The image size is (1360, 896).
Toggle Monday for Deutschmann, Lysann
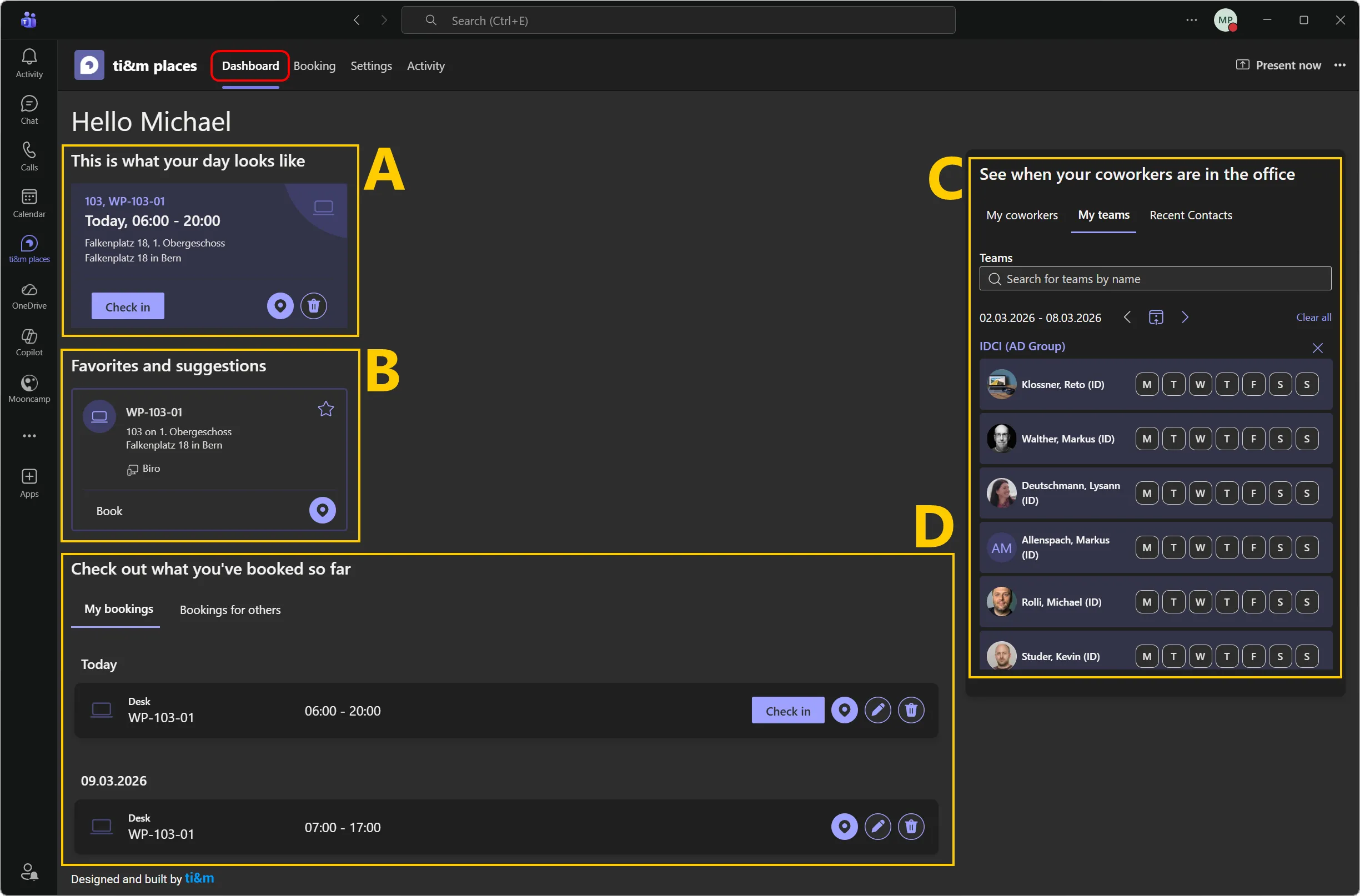click(x=1147, y=493)
